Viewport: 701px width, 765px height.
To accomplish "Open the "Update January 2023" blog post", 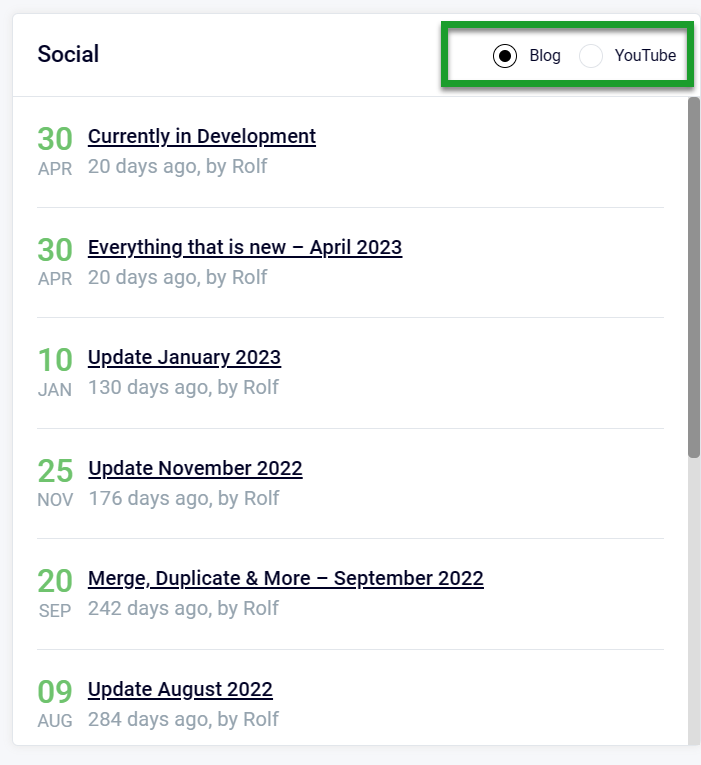I will (184, 357).
